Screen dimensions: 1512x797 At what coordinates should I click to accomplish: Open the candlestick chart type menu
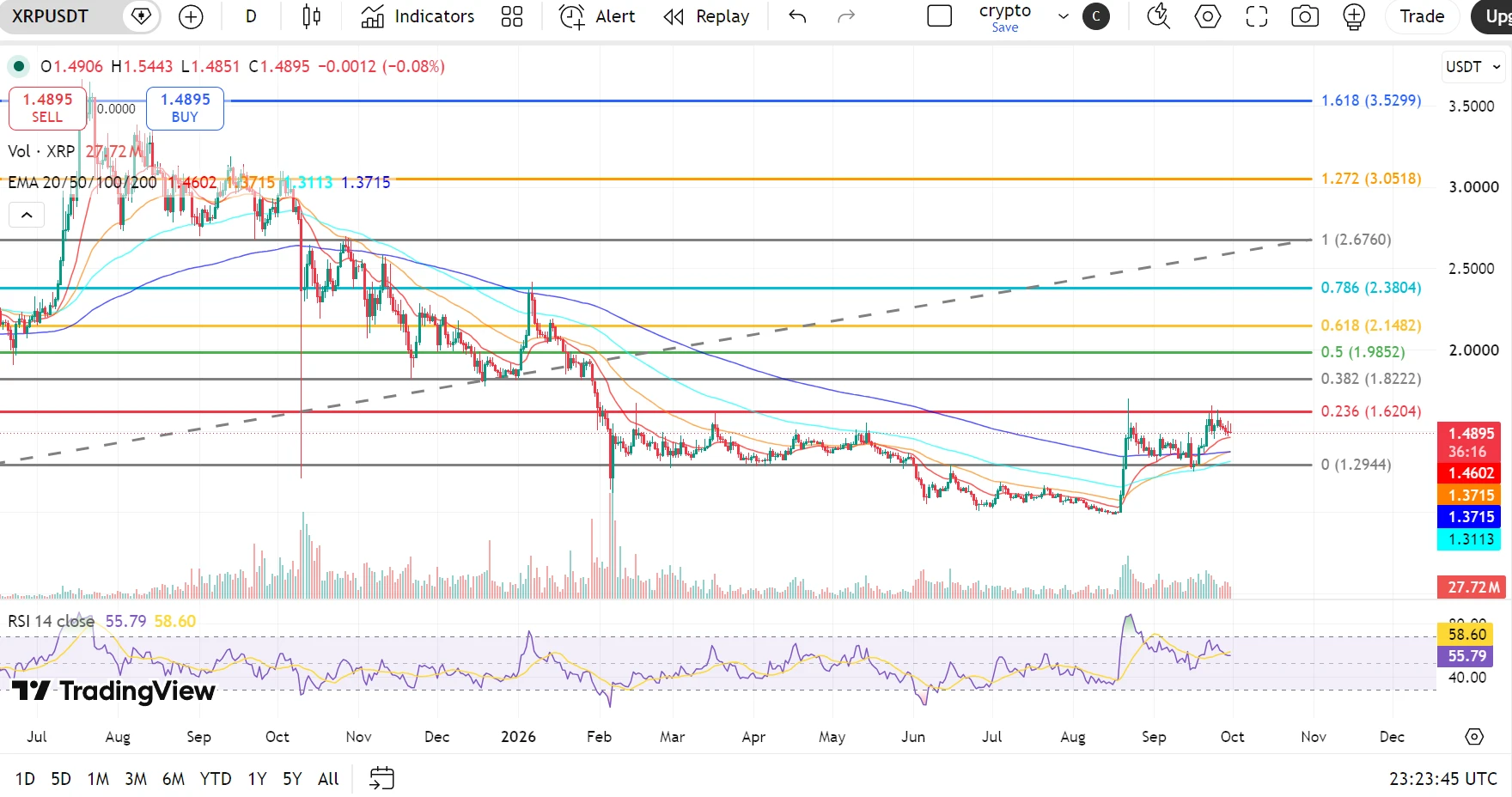point(312,16)
